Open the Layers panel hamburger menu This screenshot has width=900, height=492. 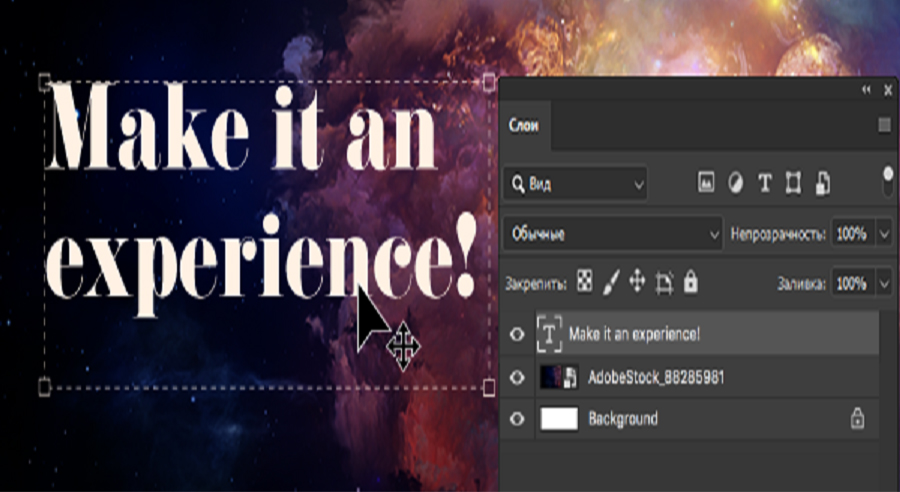[884, 125]
